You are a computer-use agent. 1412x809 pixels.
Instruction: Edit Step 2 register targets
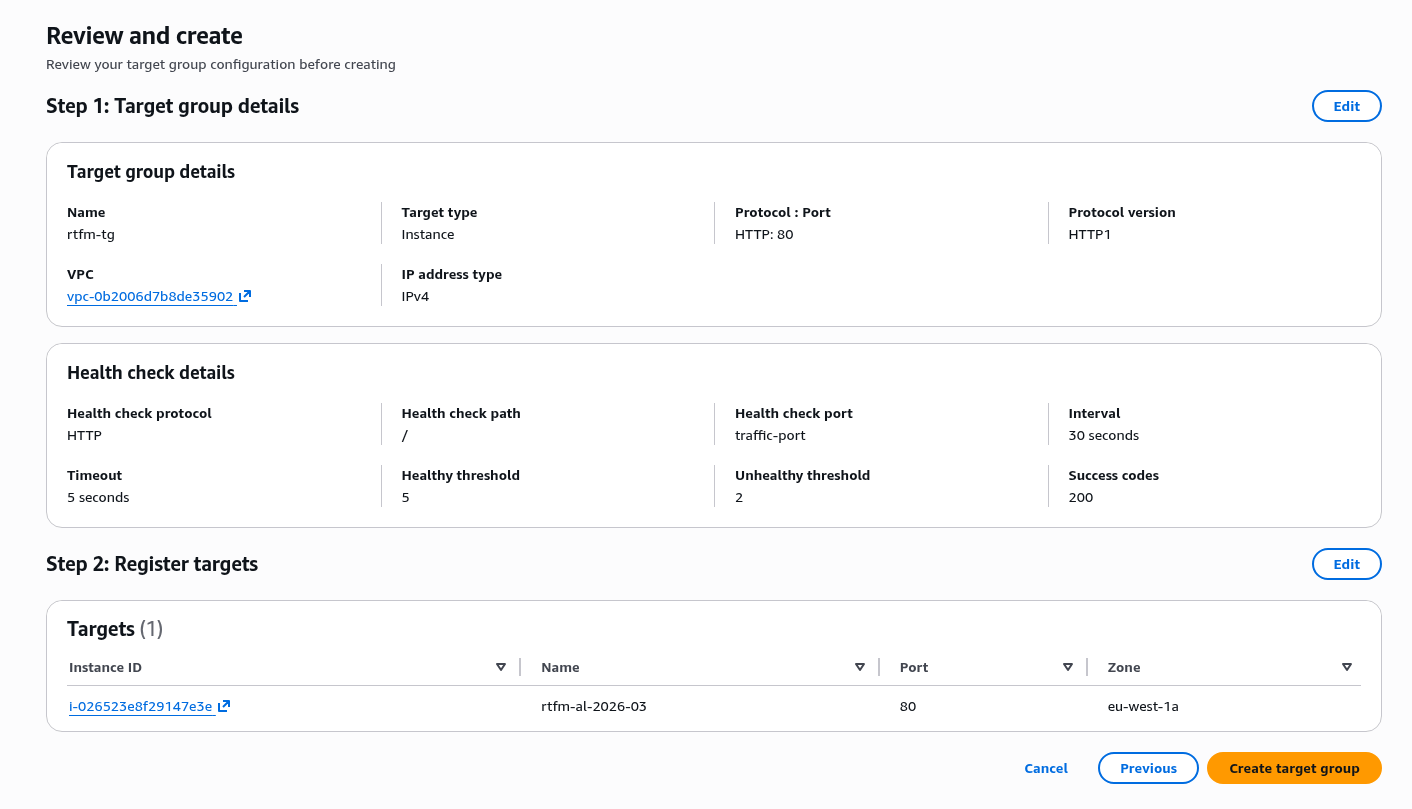point(1346,564)
